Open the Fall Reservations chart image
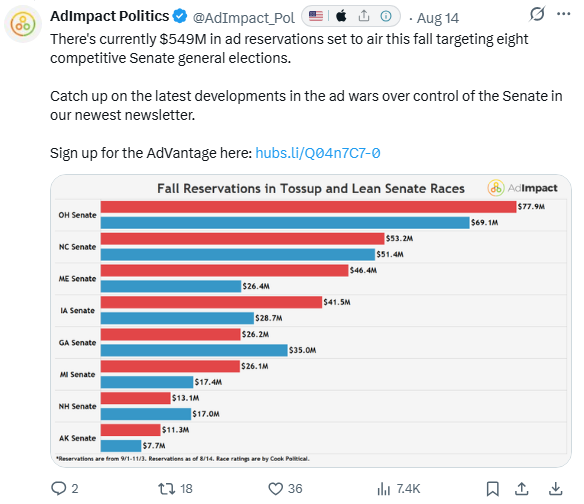 point(311,321)
